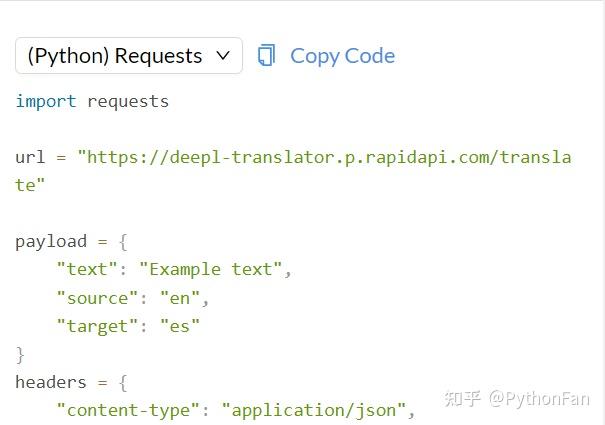Click the word requests after import

(x=128, y=103)
